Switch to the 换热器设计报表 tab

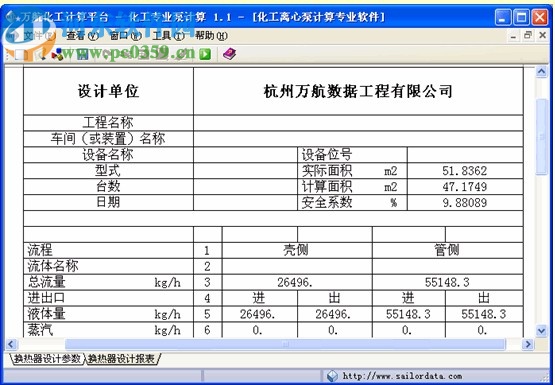pos(121,359)
